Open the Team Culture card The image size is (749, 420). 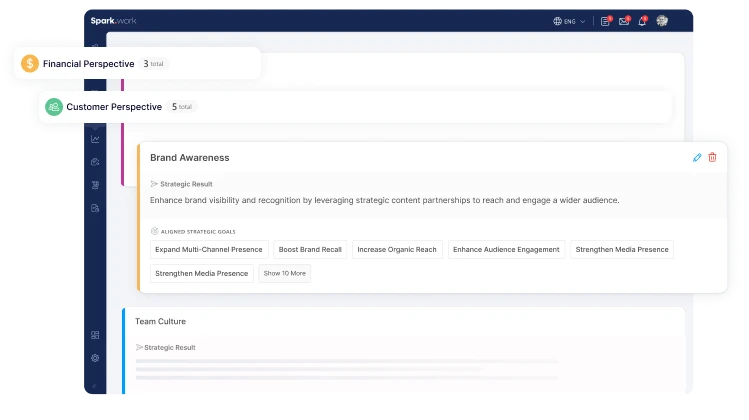point(160,321)
